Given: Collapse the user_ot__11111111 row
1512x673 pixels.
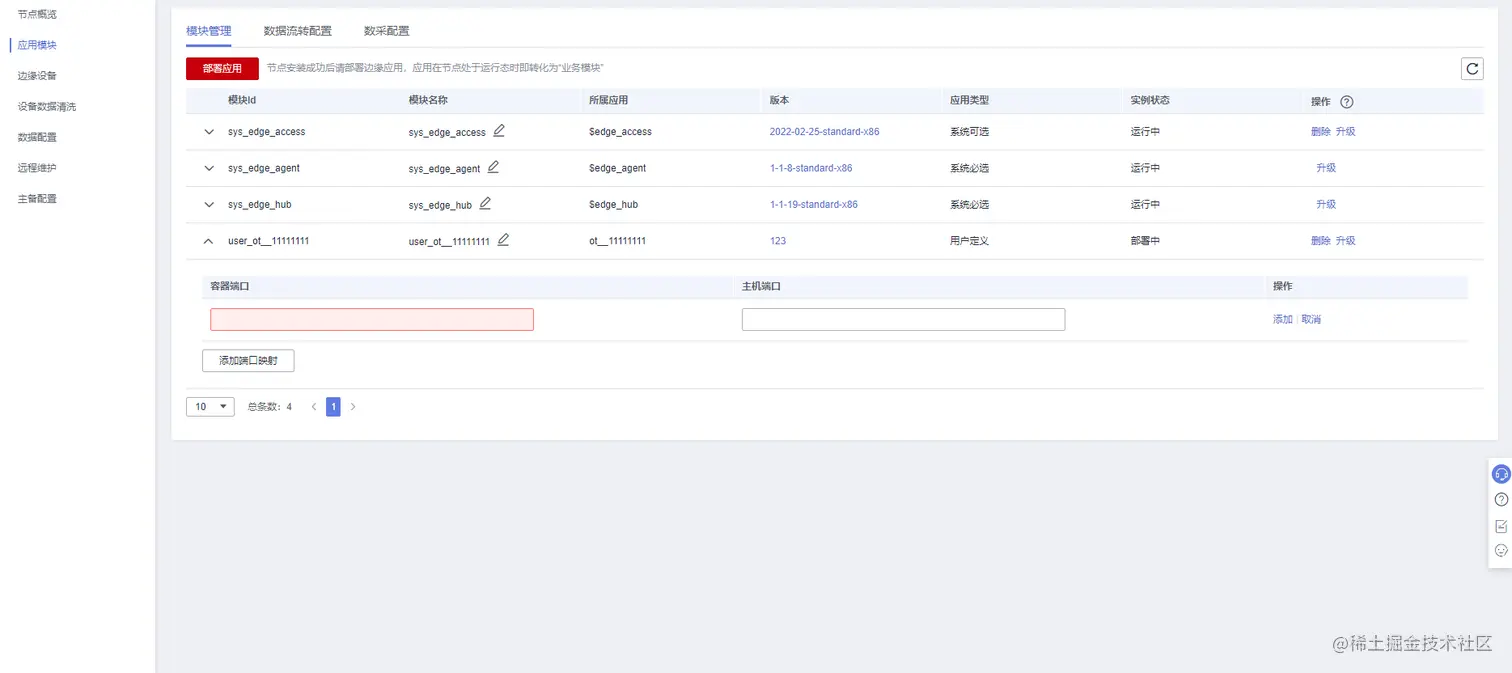Looking at the screenshot, I should [209, 241].
